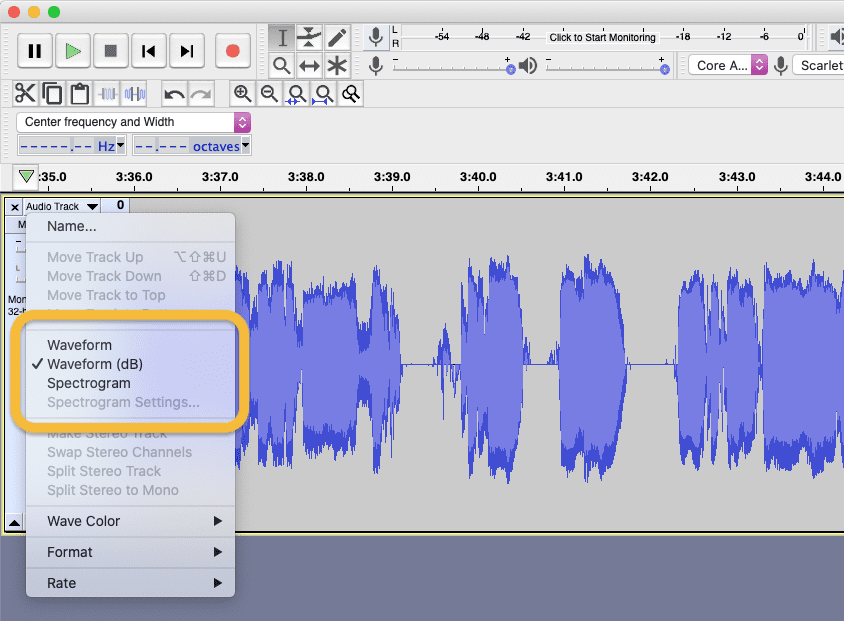The width and height of the screenshot is (844, 621).
Task: Click the Zoom In magnifier icon
Action: click(x=243, y=93)
